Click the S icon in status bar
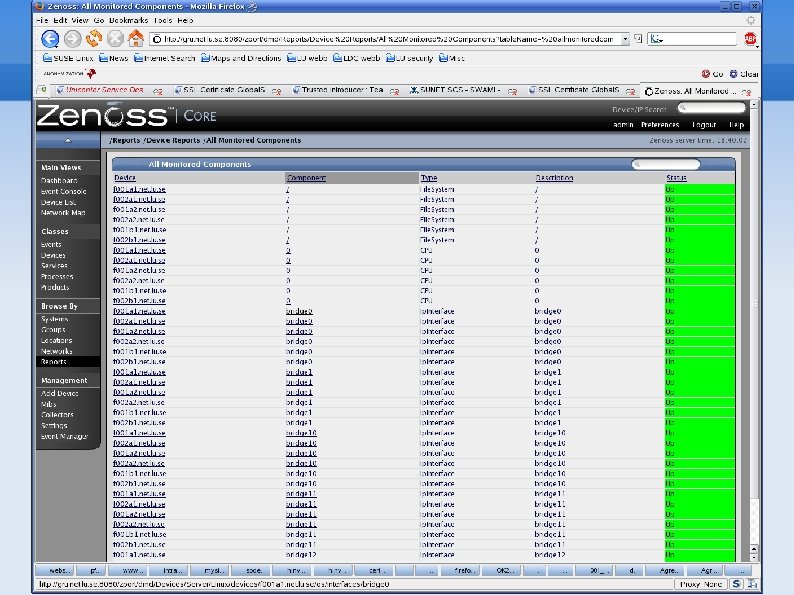 (736, 584)
